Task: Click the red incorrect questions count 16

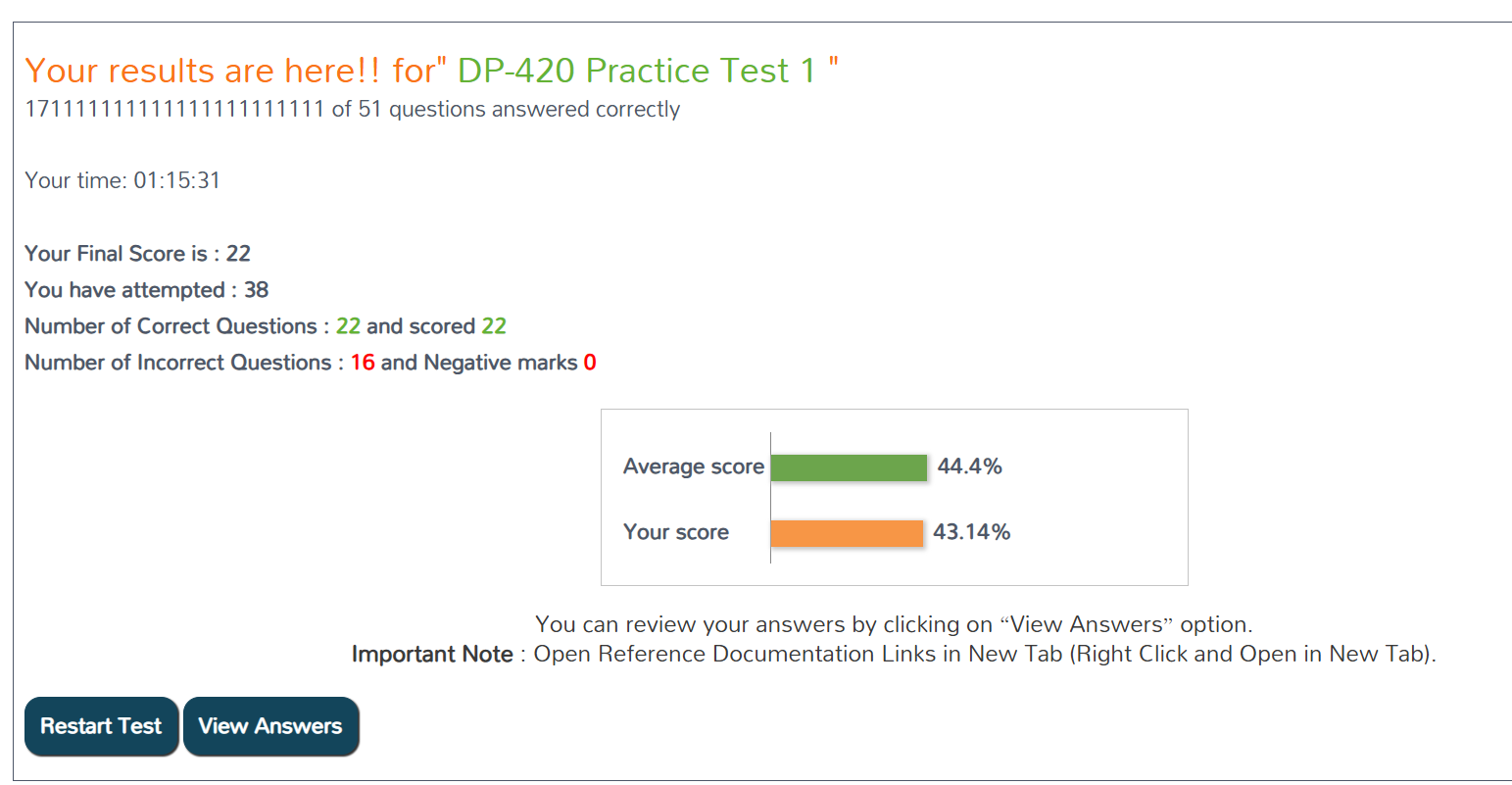Action: 363,363
